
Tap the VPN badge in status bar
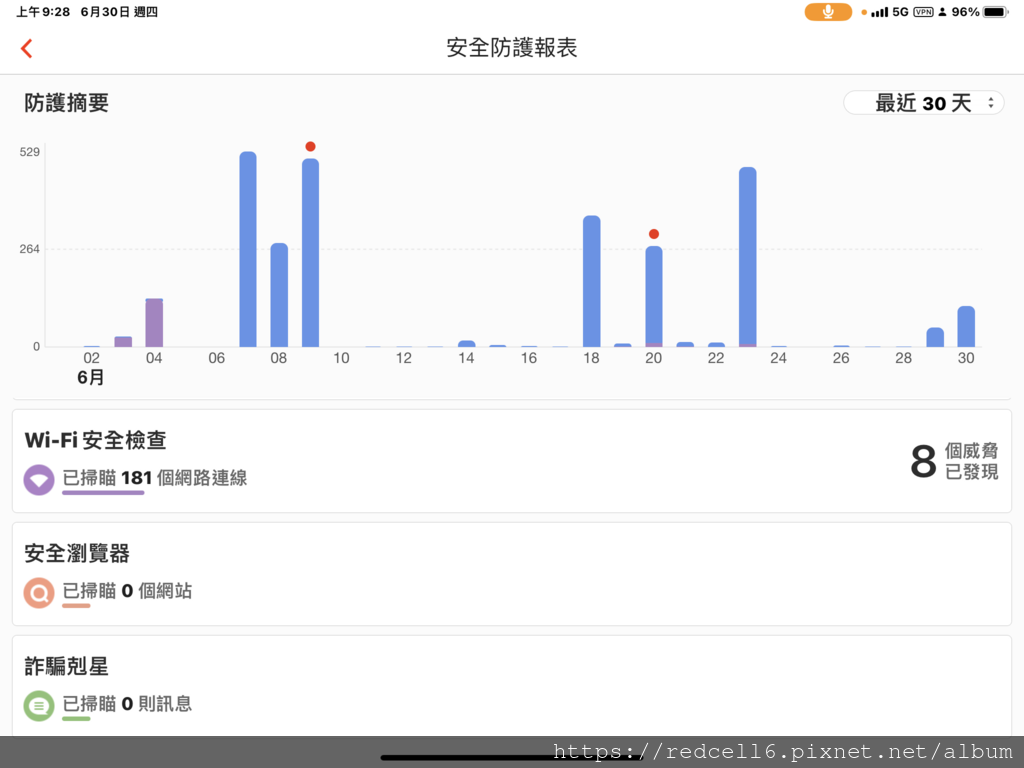(x=923, y=12)
